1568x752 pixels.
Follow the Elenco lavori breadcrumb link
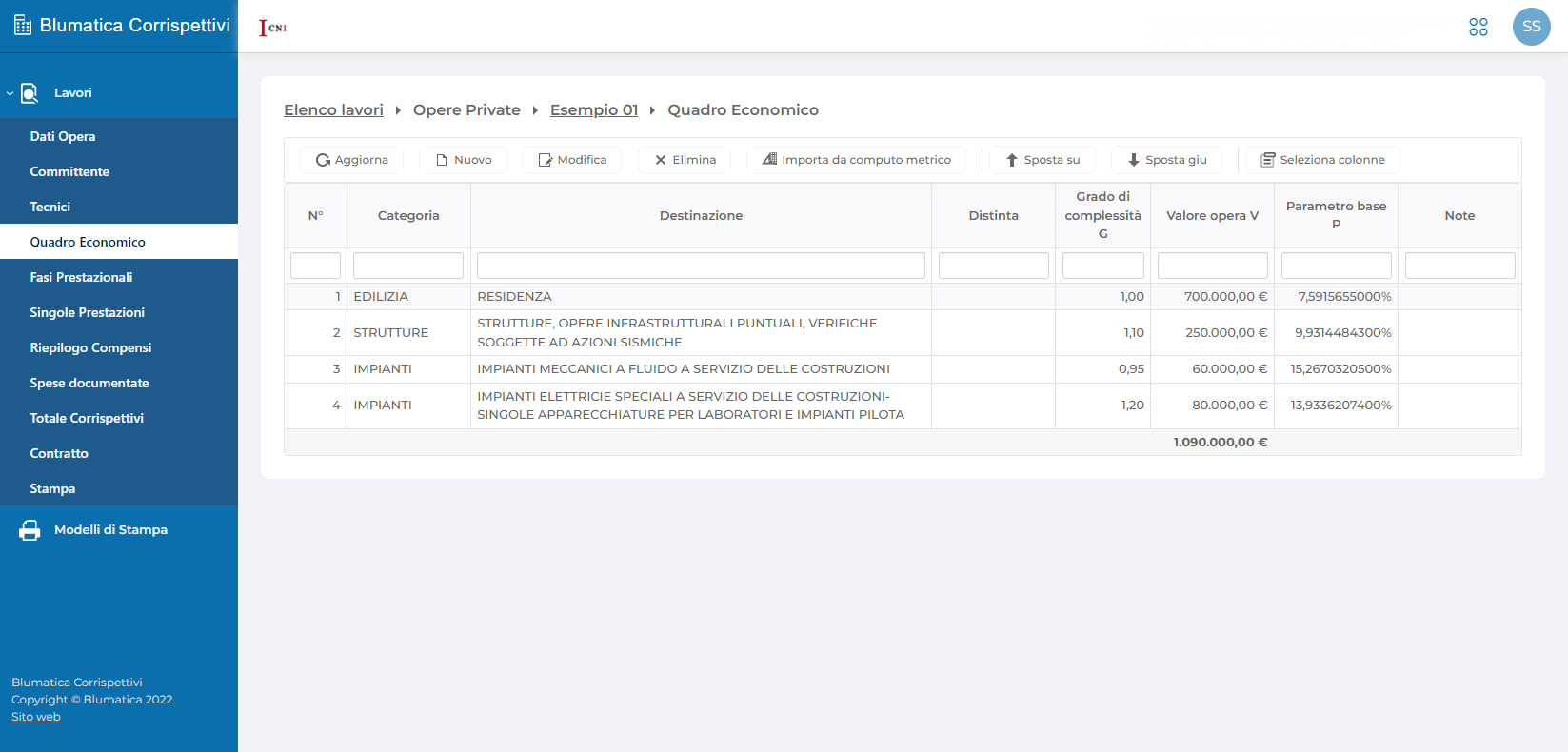coord(333,110)
